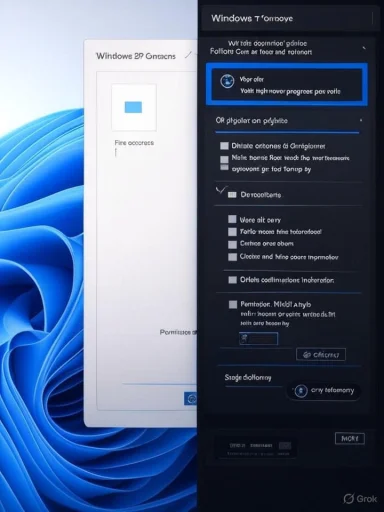Click the 'Windows T'ombeye' panel title
Screen dimensions: 384x512
[x=252, y=18]
